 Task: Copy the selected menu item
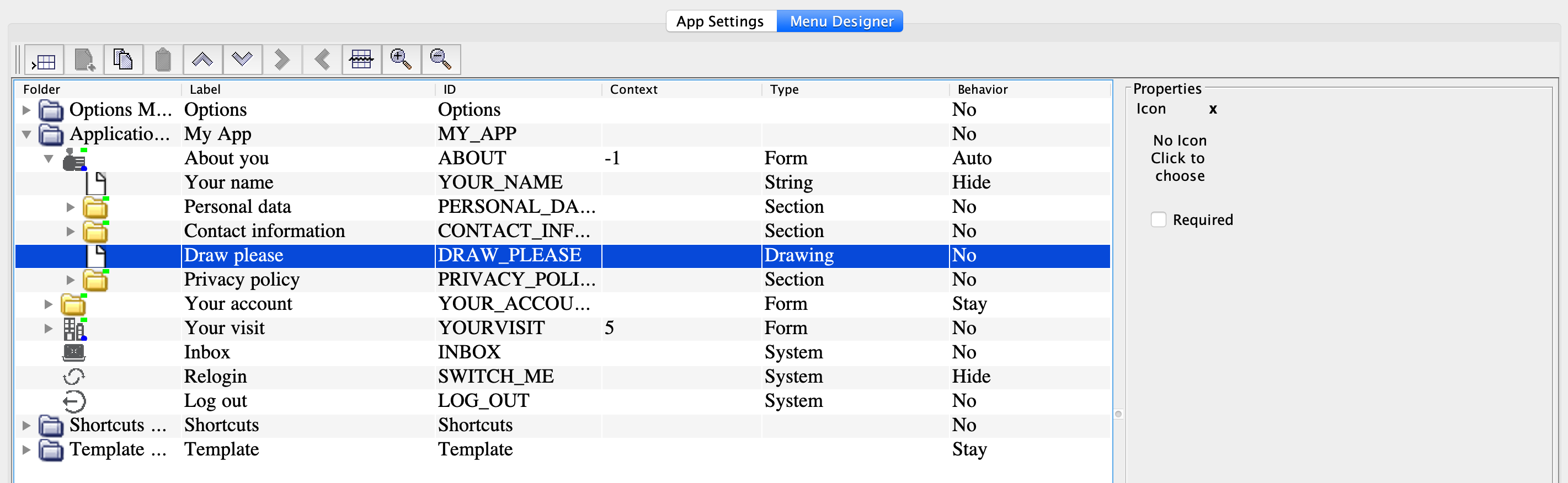tap(124, 60)
